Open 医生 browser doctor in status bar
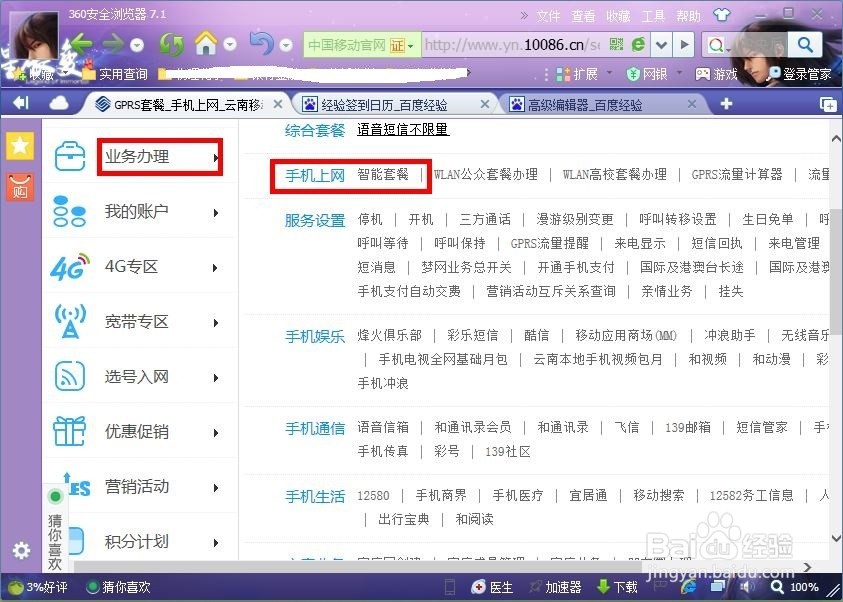The height and width of the screenshot is (602, 843). [x=491, y=587]
